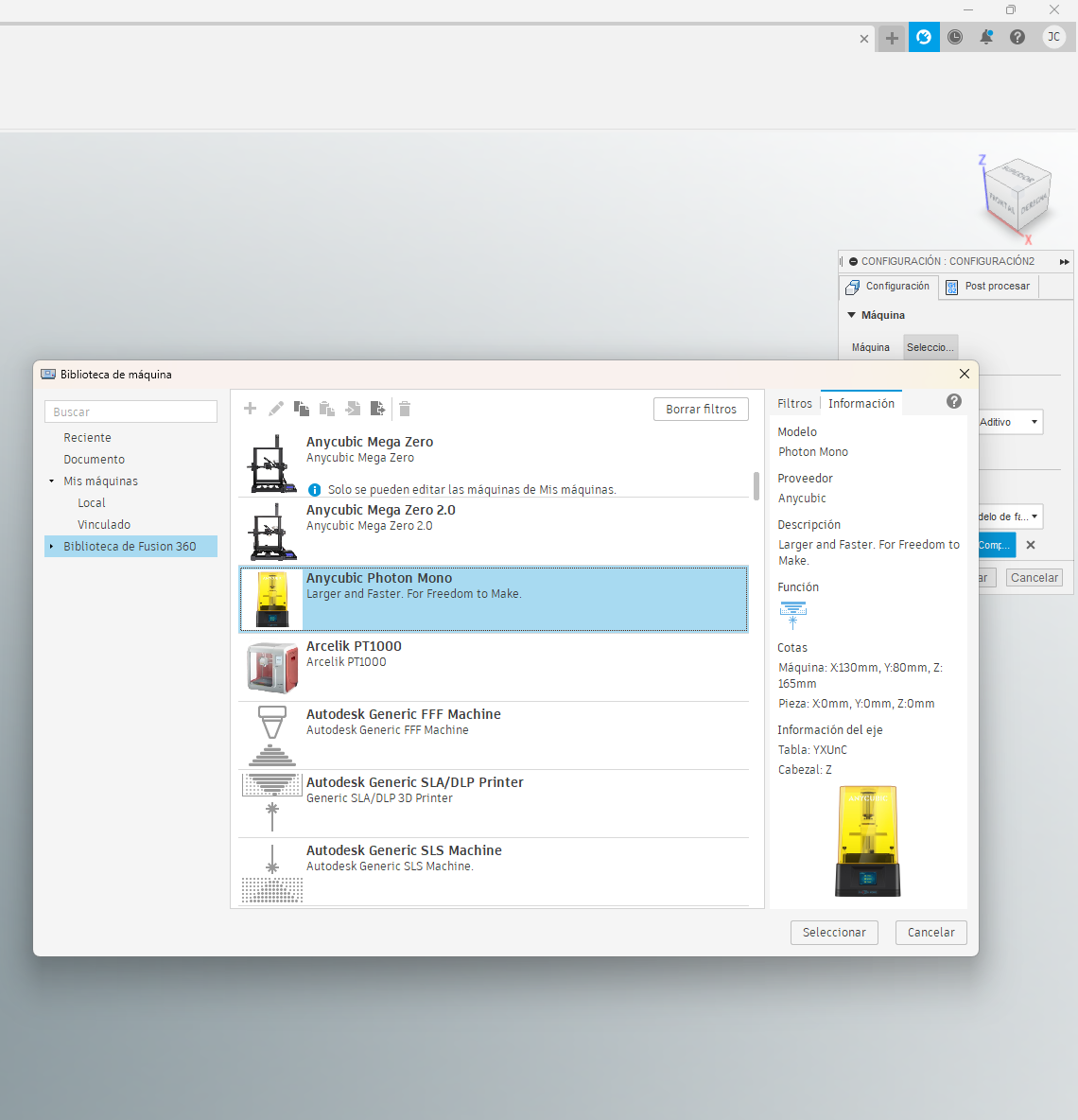Open the JC user profile menu

[x=1053, y=37]
